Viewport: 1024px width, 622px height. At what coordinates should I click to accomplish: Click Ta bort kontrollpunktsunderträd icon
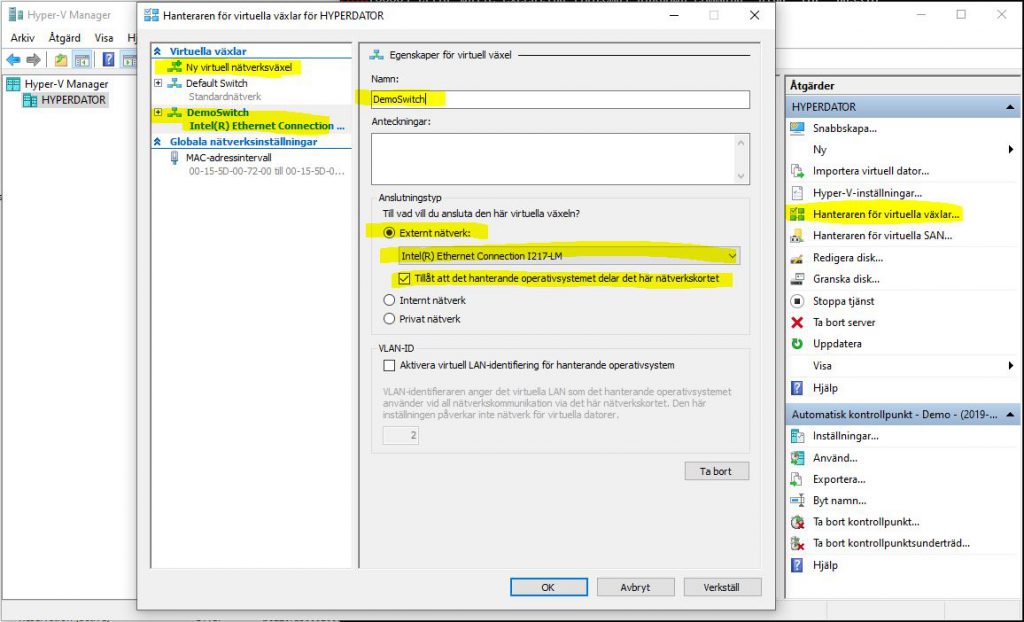[x=797, y=543]
